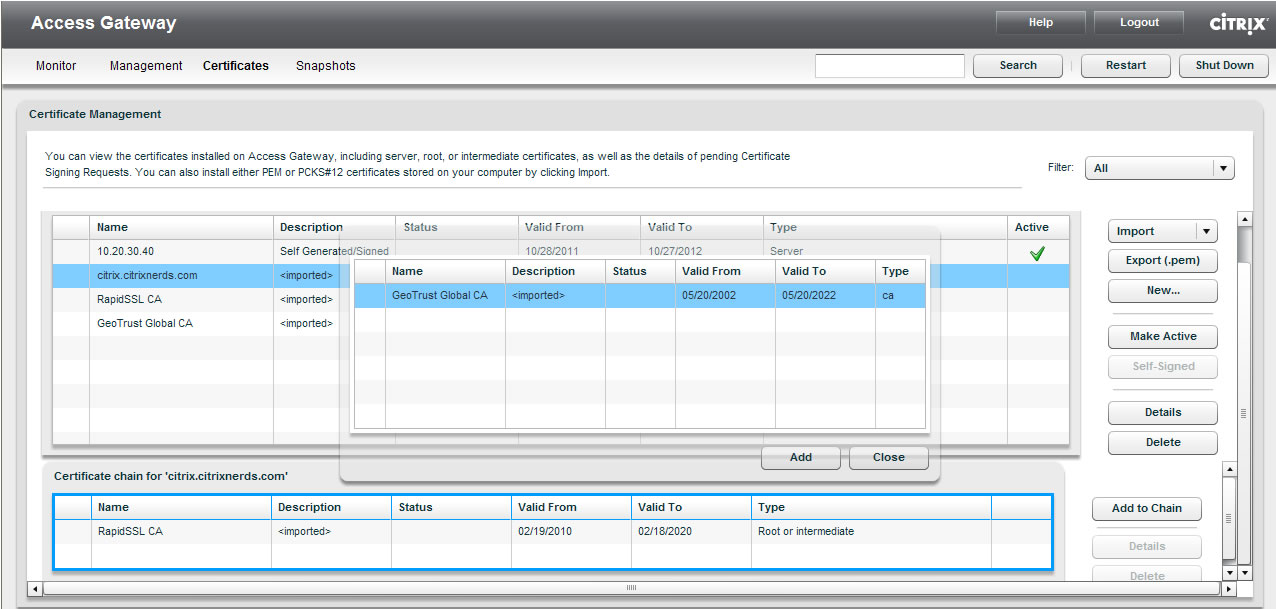Open the Filter All dropdown
This screenshot has height=609, width=1276.
pos(1160,168)
